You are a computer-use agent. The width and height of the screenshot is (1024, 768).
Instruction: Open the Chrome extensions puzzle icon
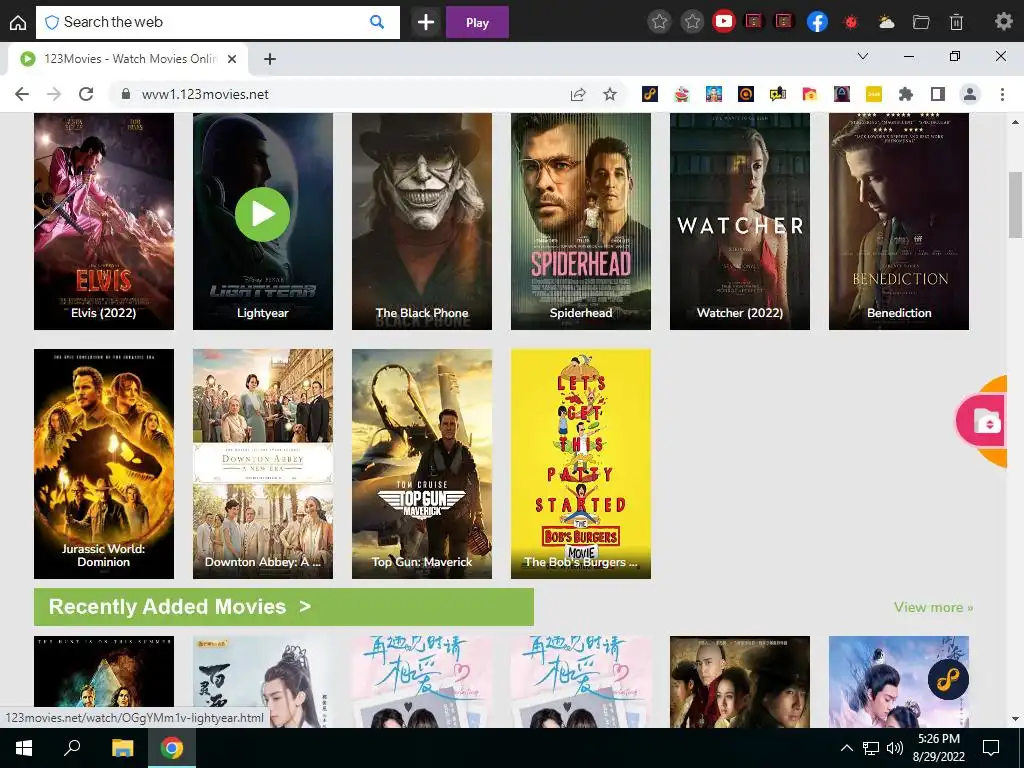coord(905,95)
